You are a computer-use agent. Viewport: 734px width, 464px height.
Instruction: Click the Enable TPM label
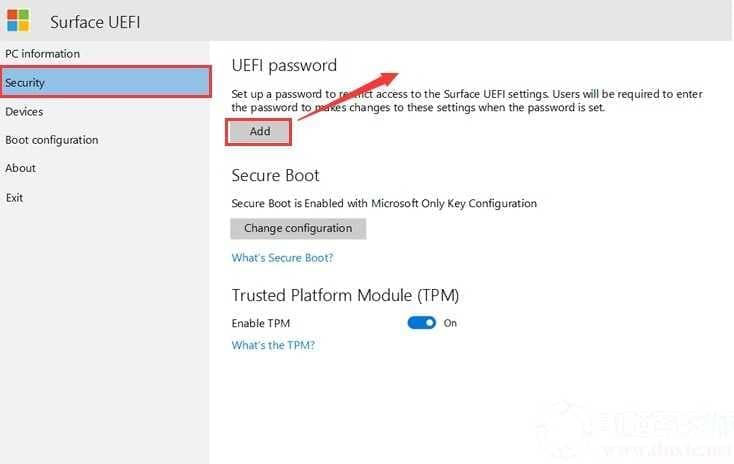[x=261, y=323]
